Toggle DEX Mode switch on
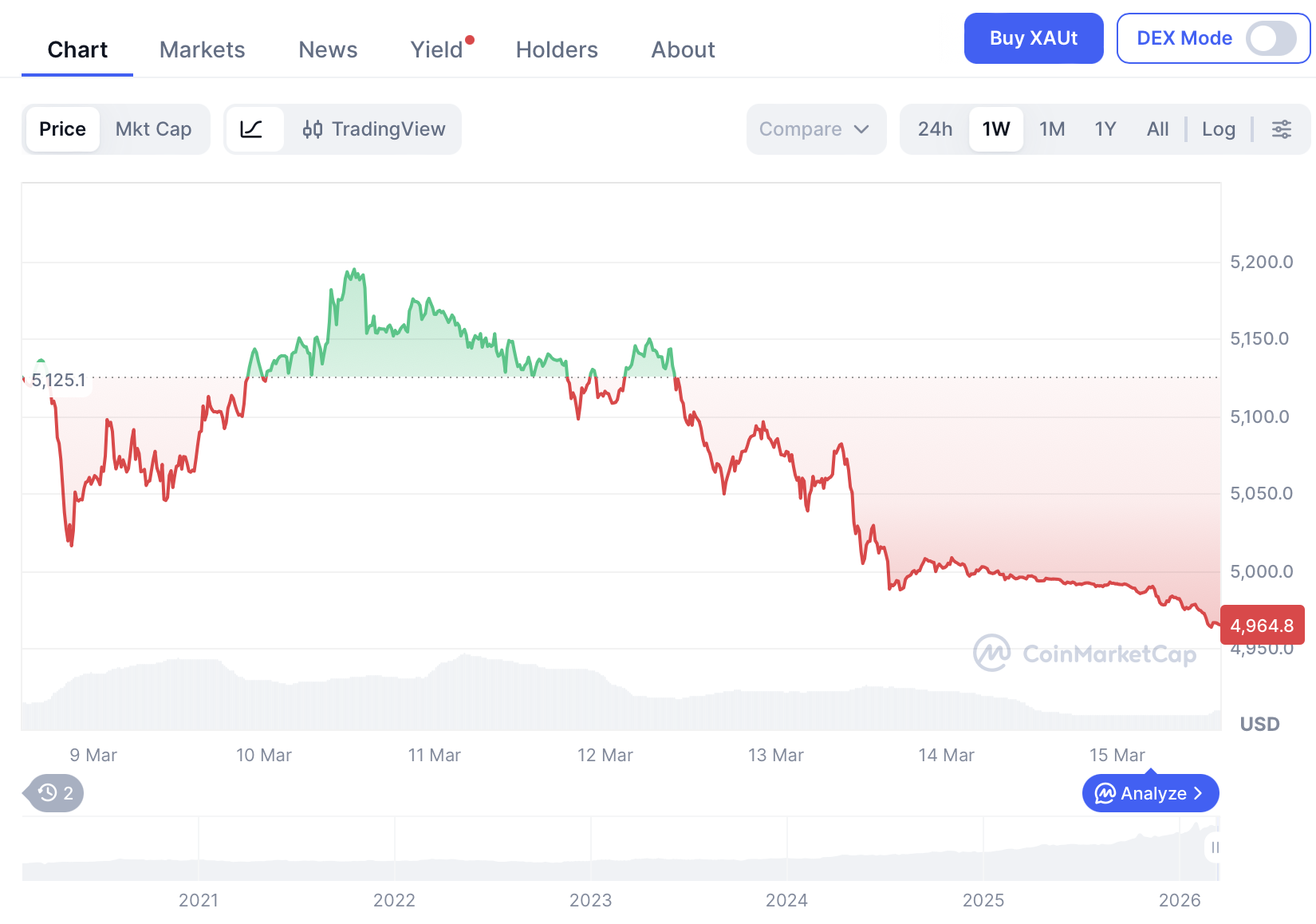The height and width of the screenshot is (924, 1316). [1271, 38]
